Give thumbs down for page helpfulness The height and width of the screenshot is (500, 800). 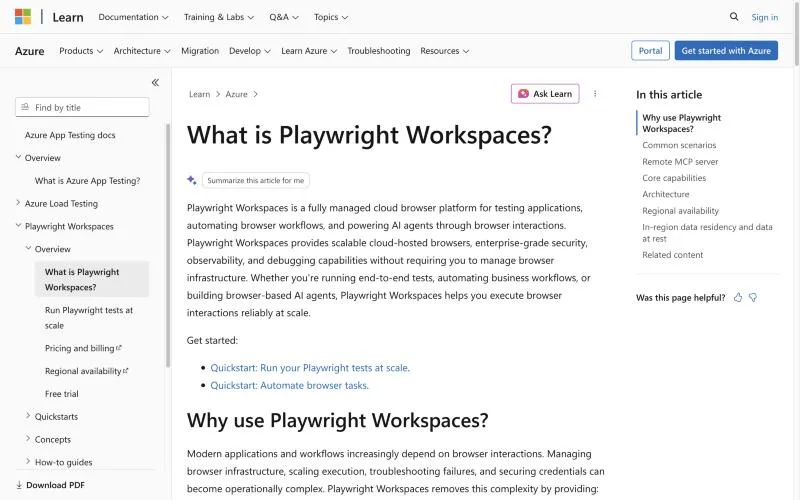click(x=753, y=297)
